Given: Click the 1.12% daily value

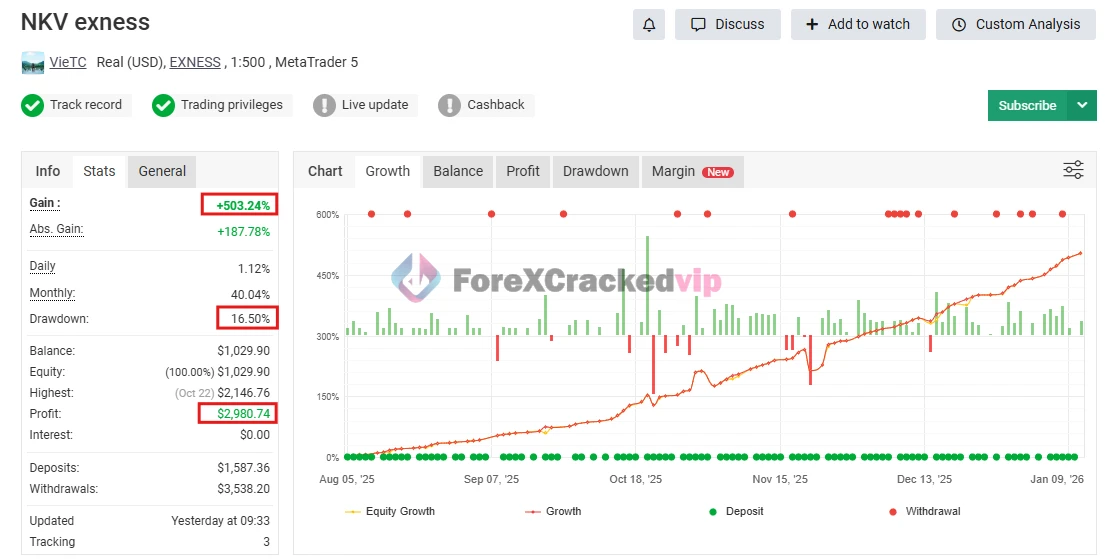Looking at the screenshot, I should point(253,269).
